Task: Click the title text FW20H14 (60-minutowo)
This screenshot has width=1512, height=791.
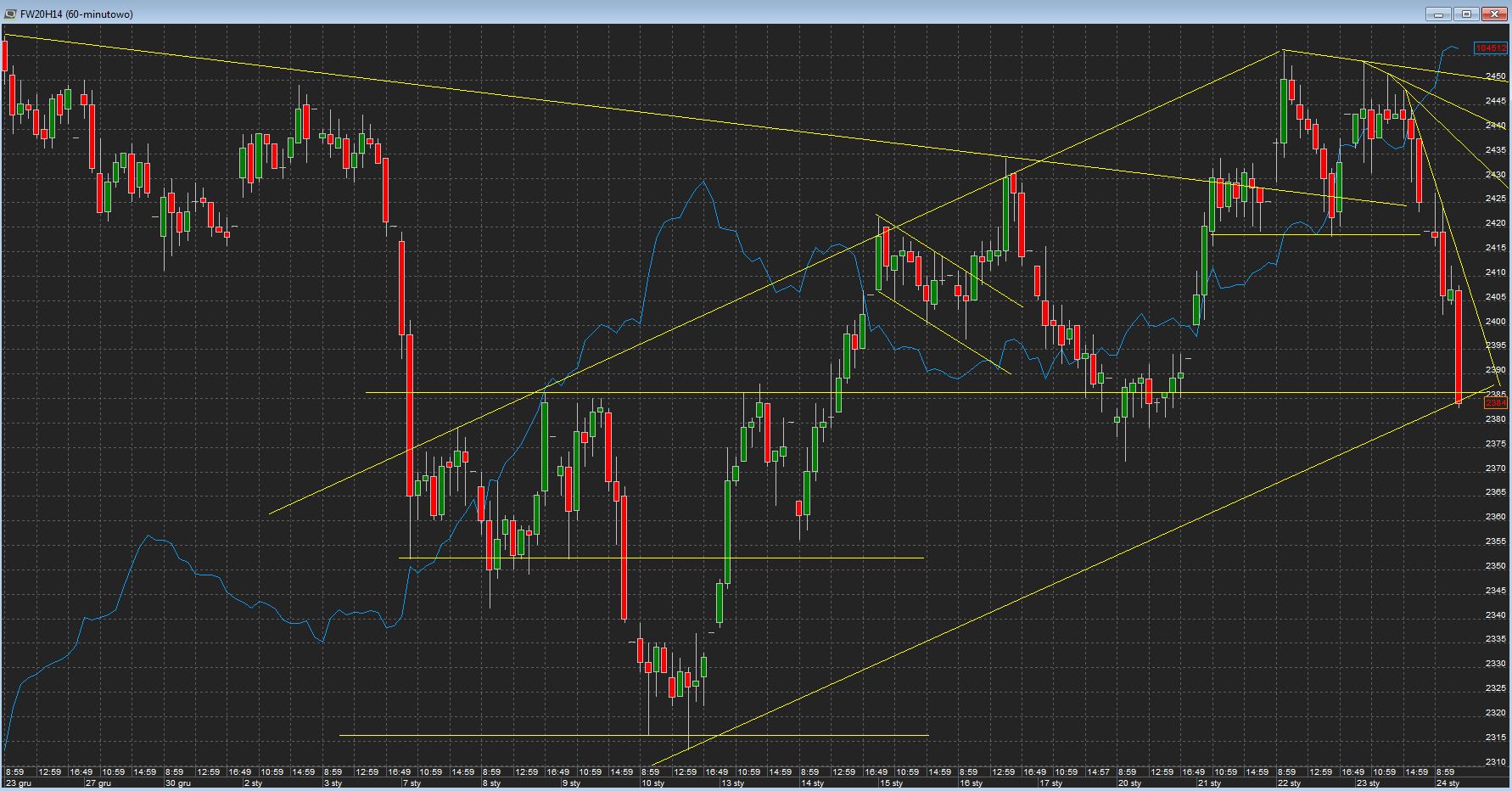Action: [76, 14]
